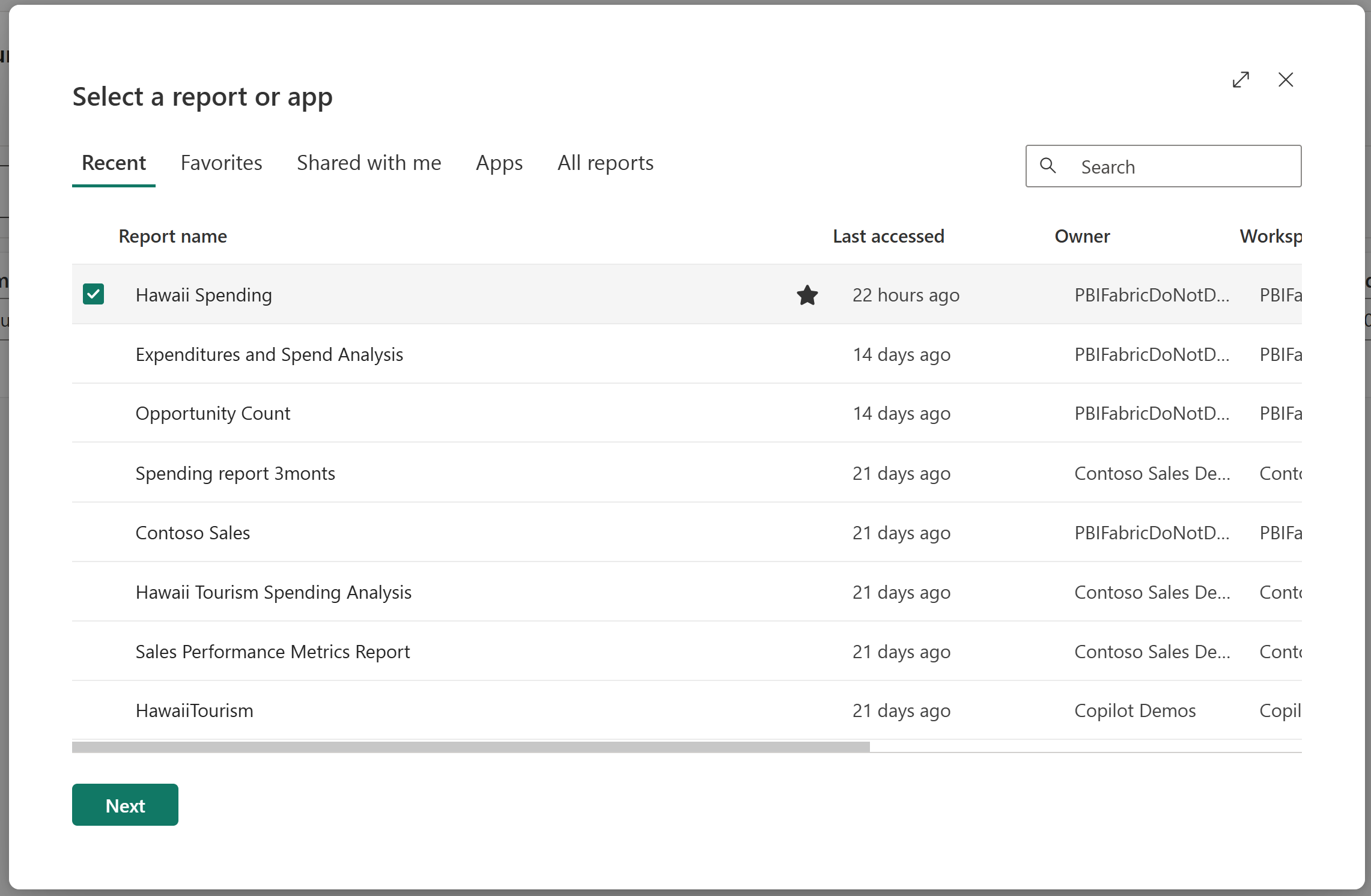The image size is (1371, 896).
Task: Click the Sales Performance Metrics Report row
Action: [x=273, y=651]
